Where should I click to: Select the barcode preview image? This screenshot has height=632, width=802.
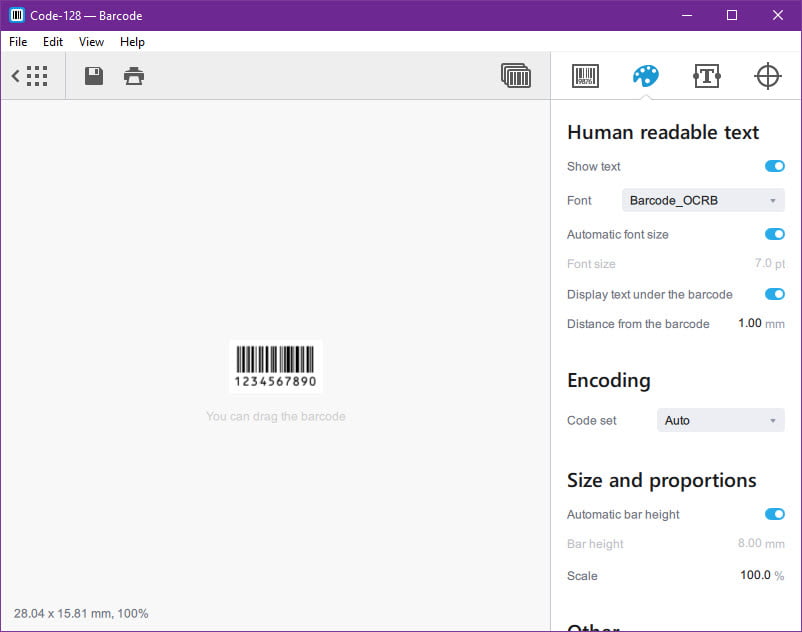[x=276, y=367]
